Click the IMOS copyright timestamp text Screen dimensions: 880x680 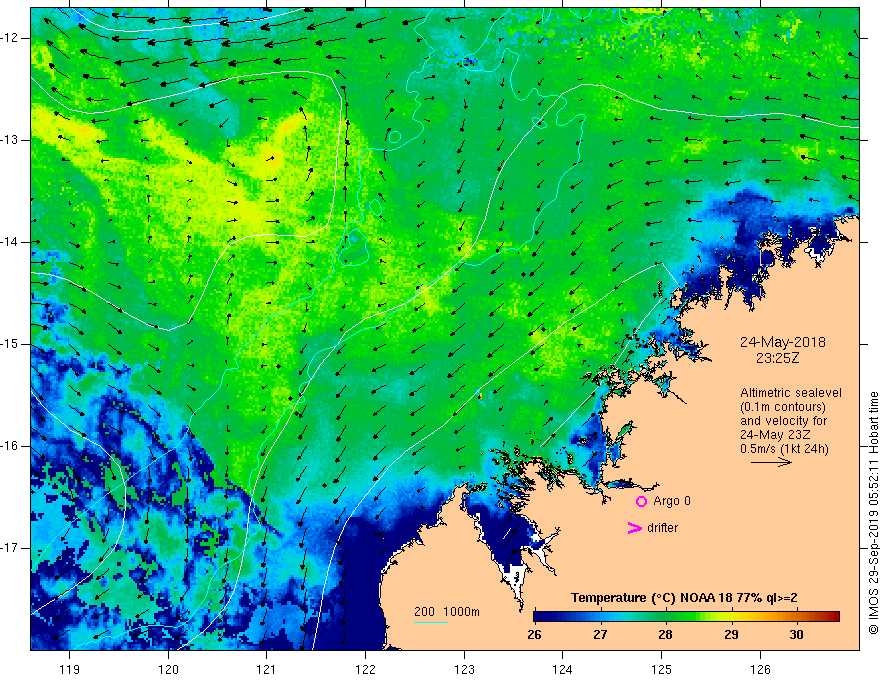(873, 513)
